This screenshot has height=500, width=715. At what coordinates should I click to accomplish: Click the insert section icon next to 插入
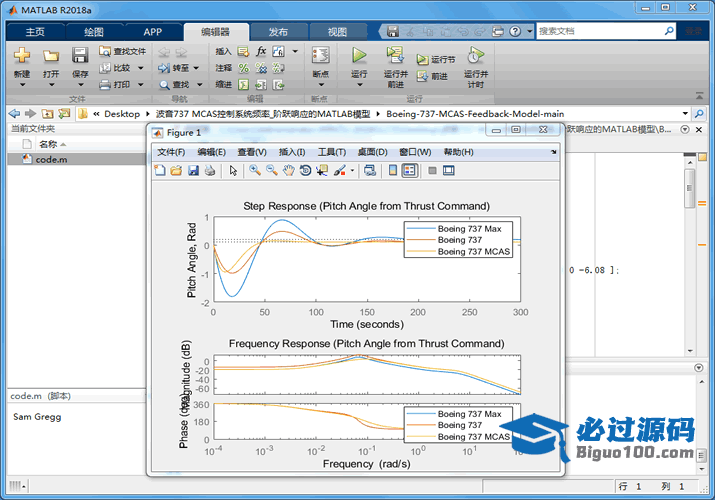click(x=244, y=52)
